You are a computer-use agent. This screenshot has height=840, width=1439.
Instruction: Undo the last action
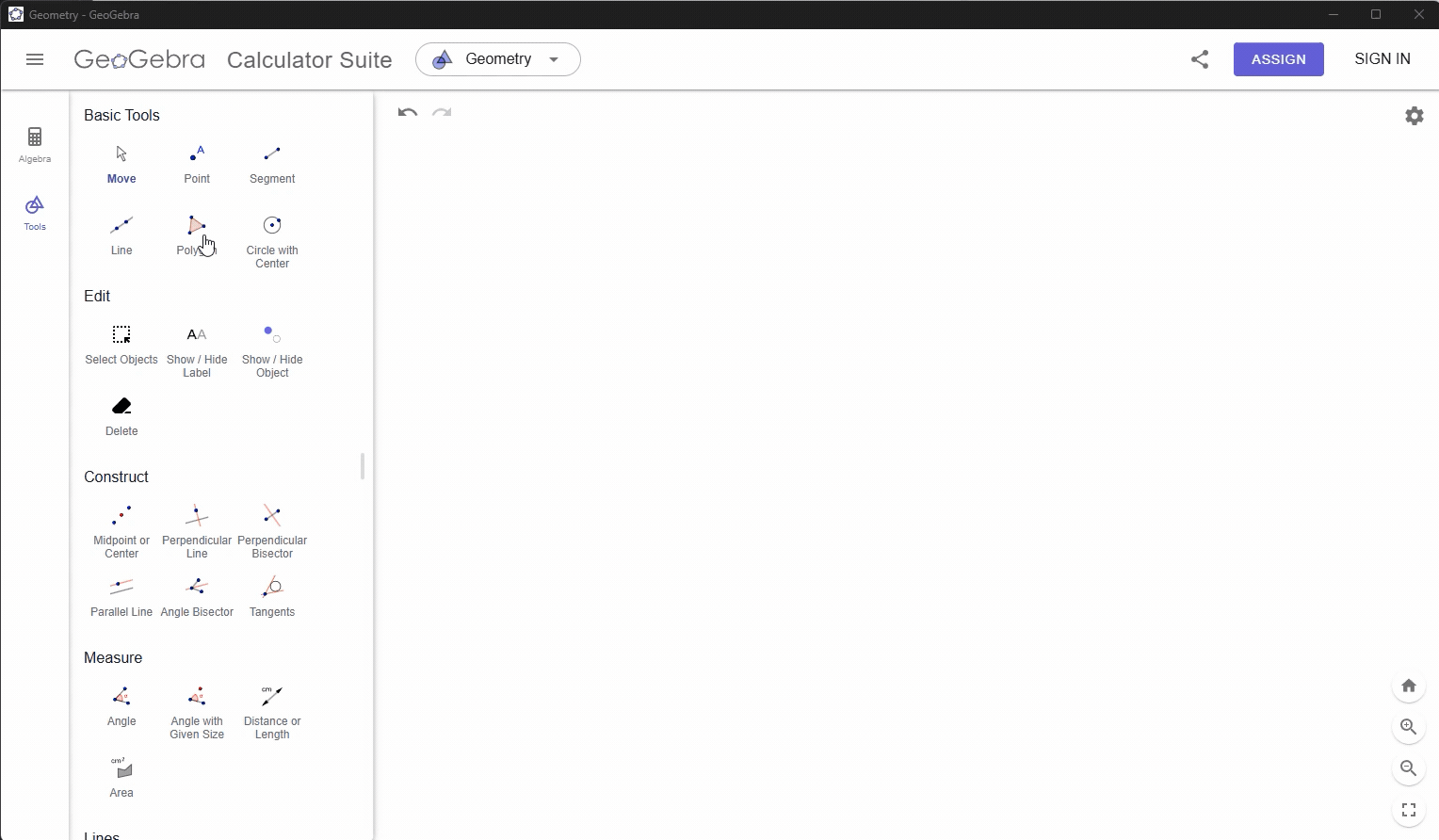408,113
